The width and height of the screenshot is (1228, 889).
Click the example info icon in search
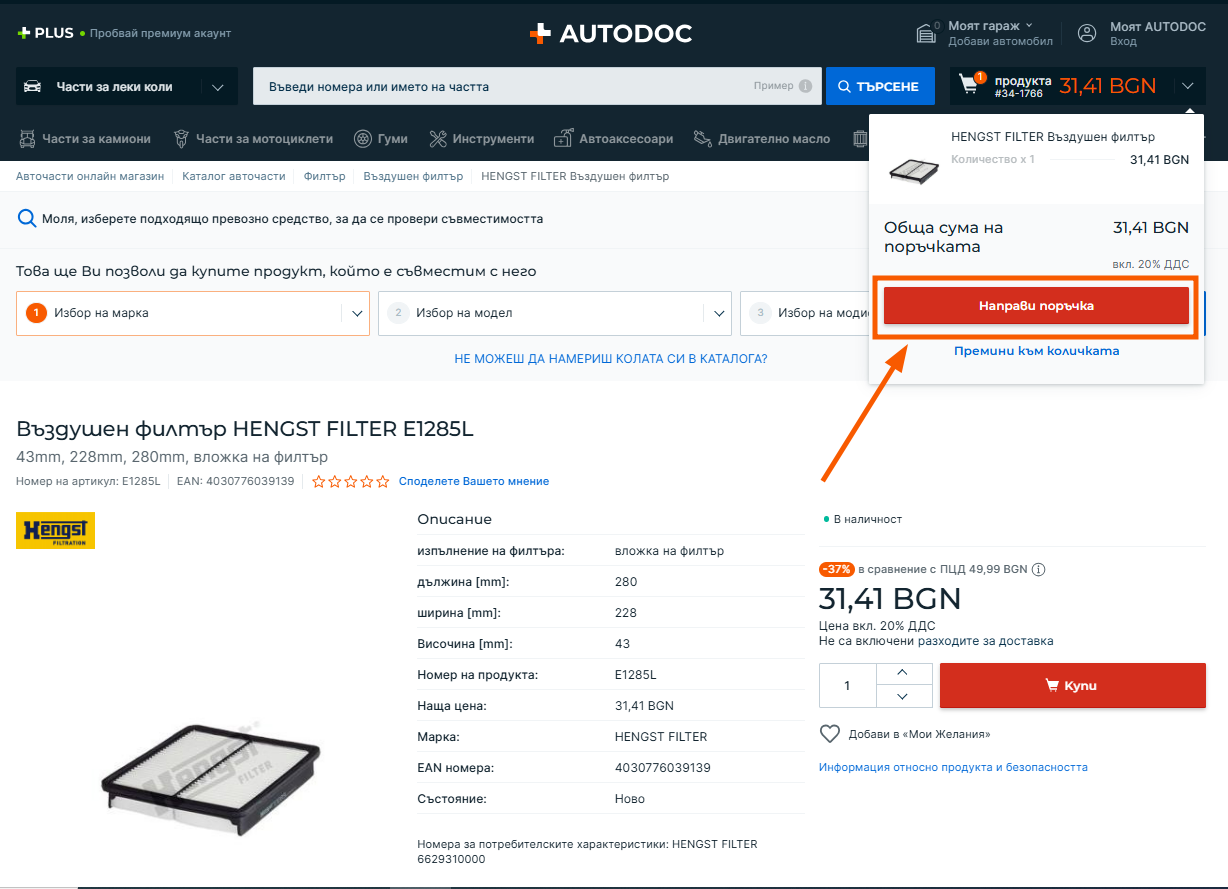tap(805, 87)
